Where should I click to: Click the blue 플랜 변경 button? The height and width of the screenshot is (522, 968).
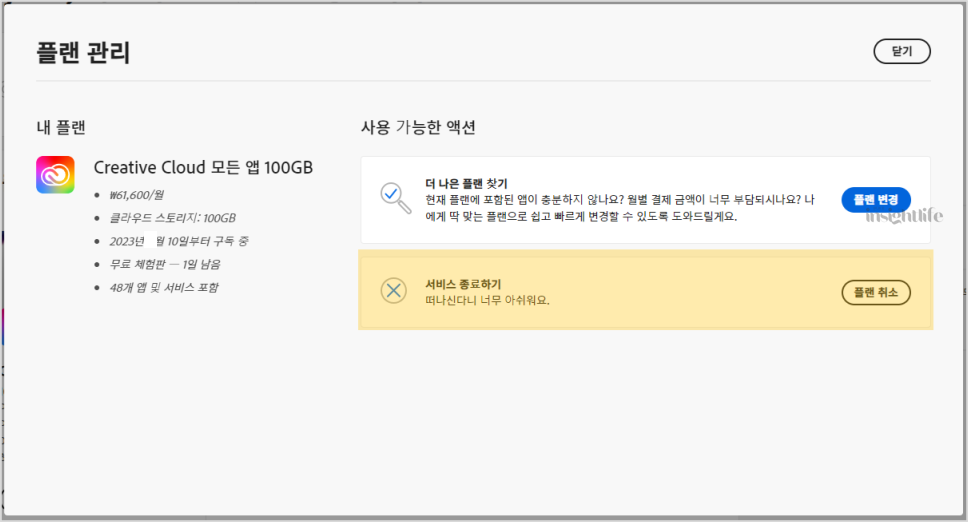(875, 200)
